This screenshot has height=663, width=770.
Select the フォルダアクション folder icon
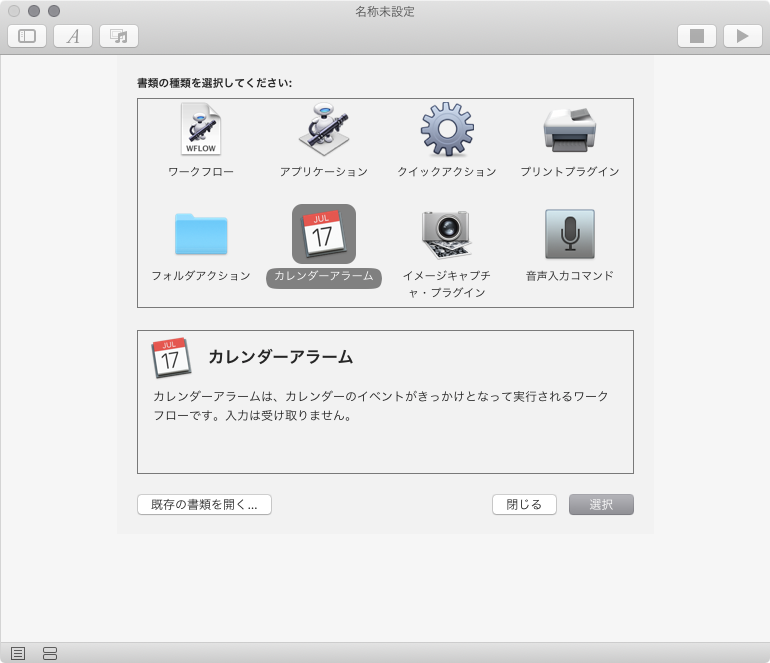pos(201,234)
